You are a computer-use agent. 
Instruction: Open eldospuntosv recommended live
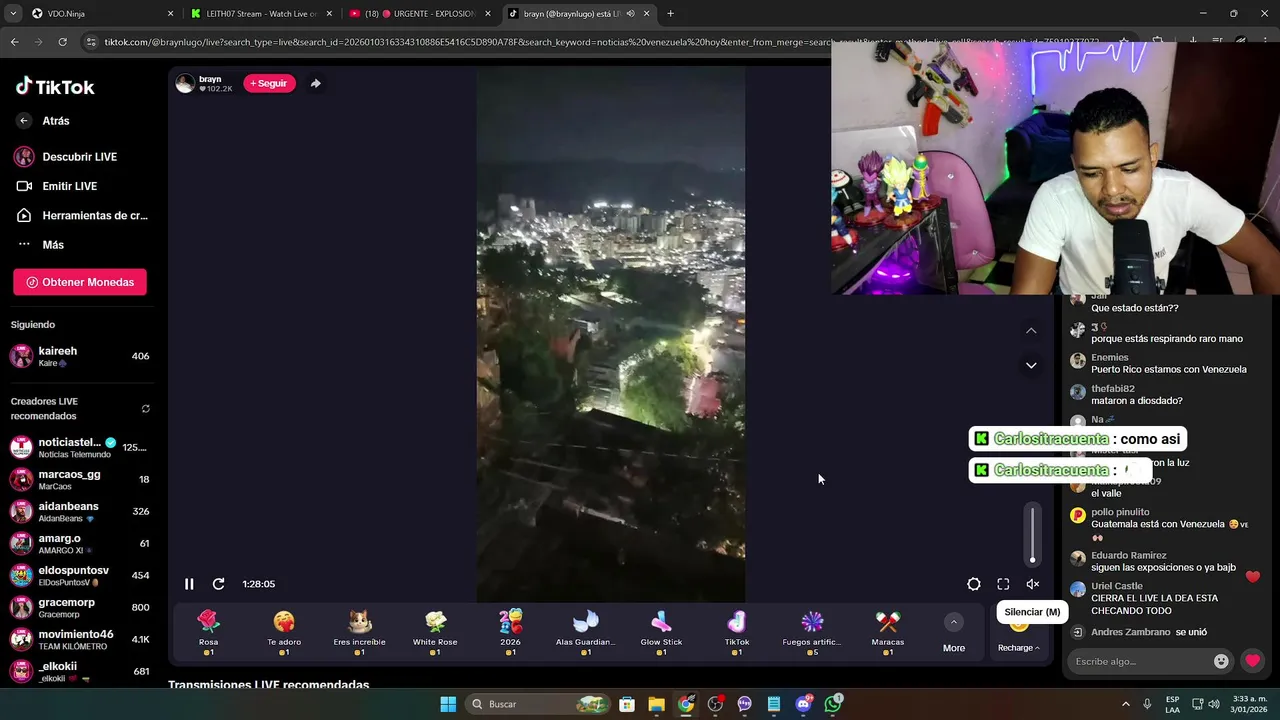click(x=80, y=575)
